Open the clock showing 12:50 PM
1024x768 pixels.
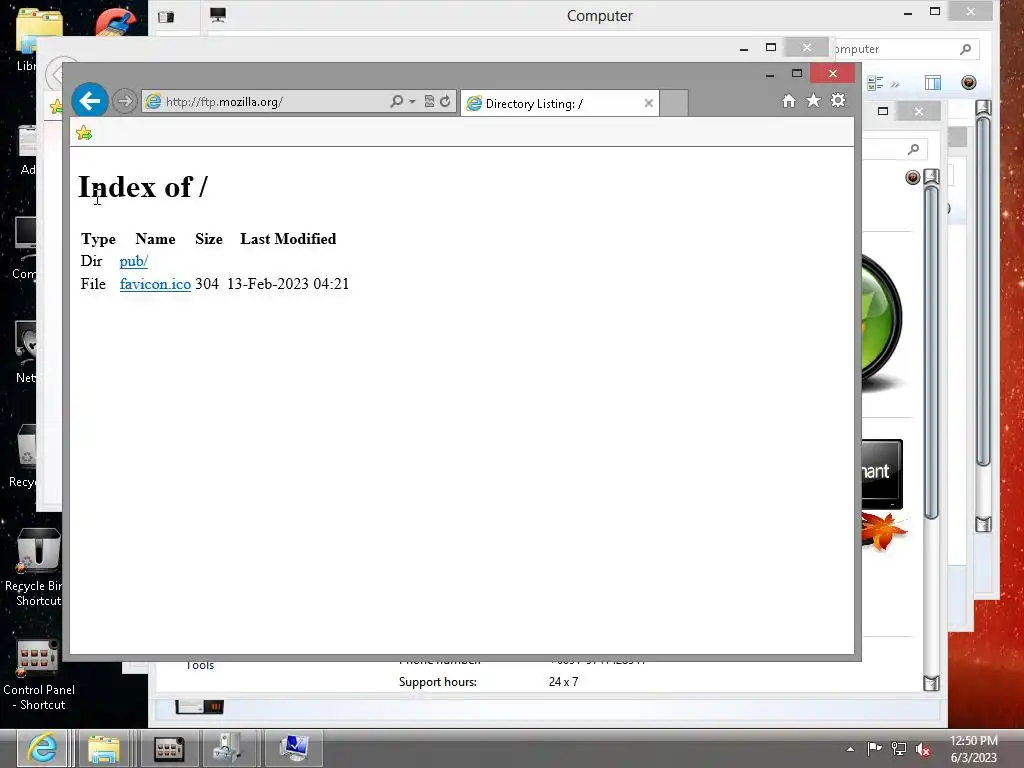(973, 749)
